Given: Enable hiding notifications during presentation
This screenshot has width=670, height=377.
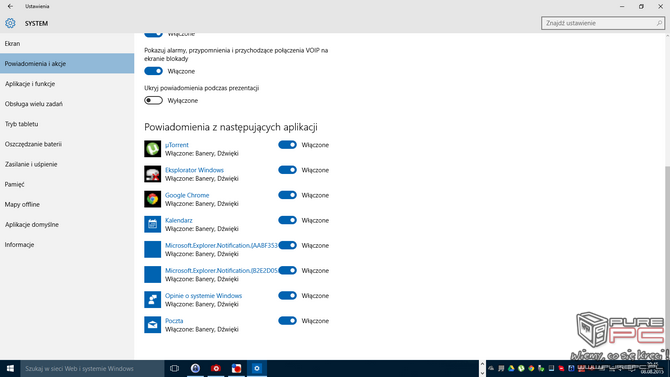Looking at the screenshot, I should pyautogui.click(x=153, y=100).
